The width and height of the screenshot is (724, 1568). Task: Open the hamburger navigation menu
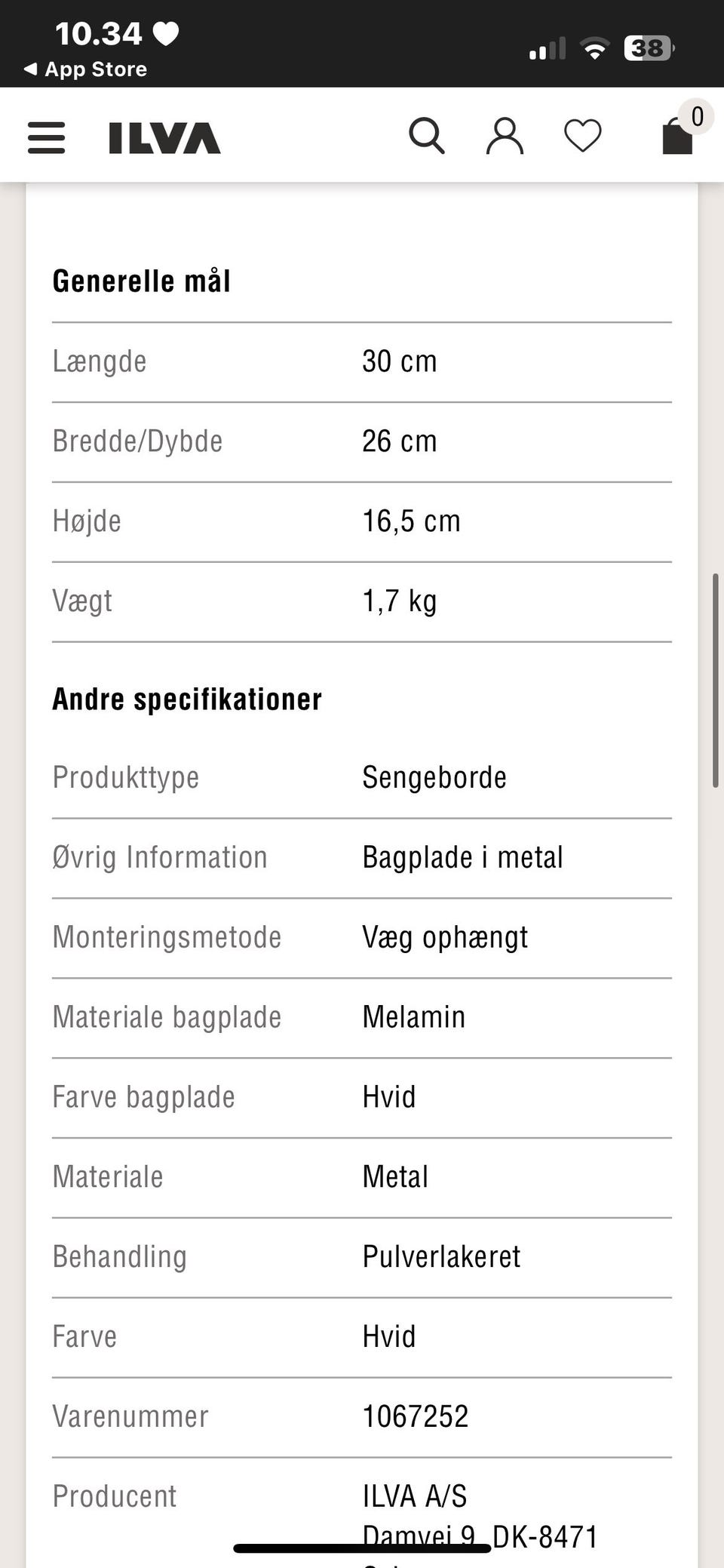click(46, 138)
